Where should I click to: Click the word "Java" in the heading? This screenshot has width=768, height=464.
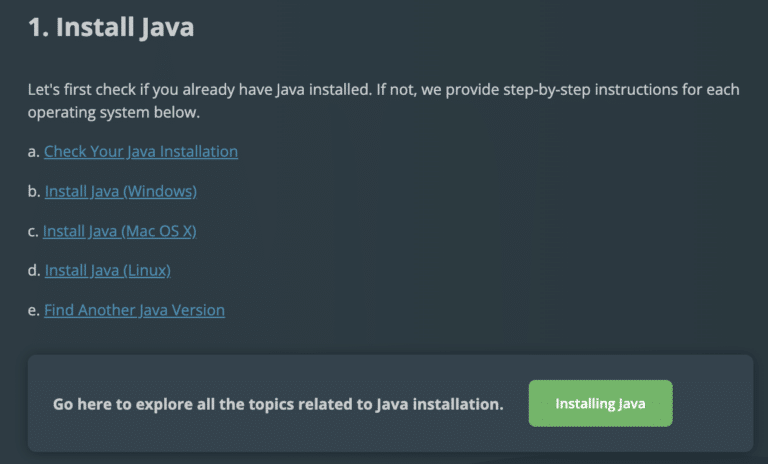(x=166, y=27)
